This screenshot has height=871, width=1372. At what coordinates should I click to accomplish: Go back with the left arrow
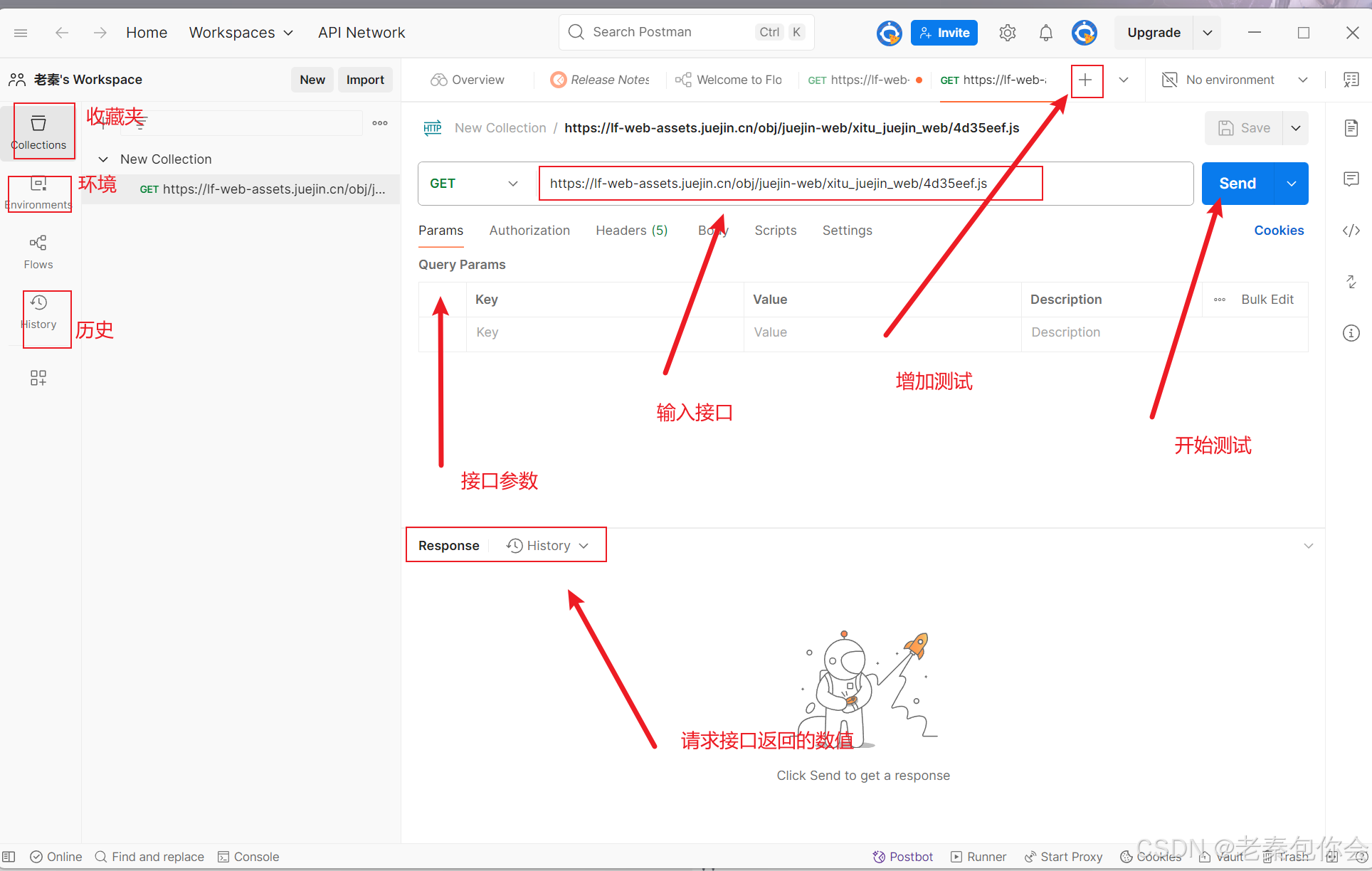[62, 33]
